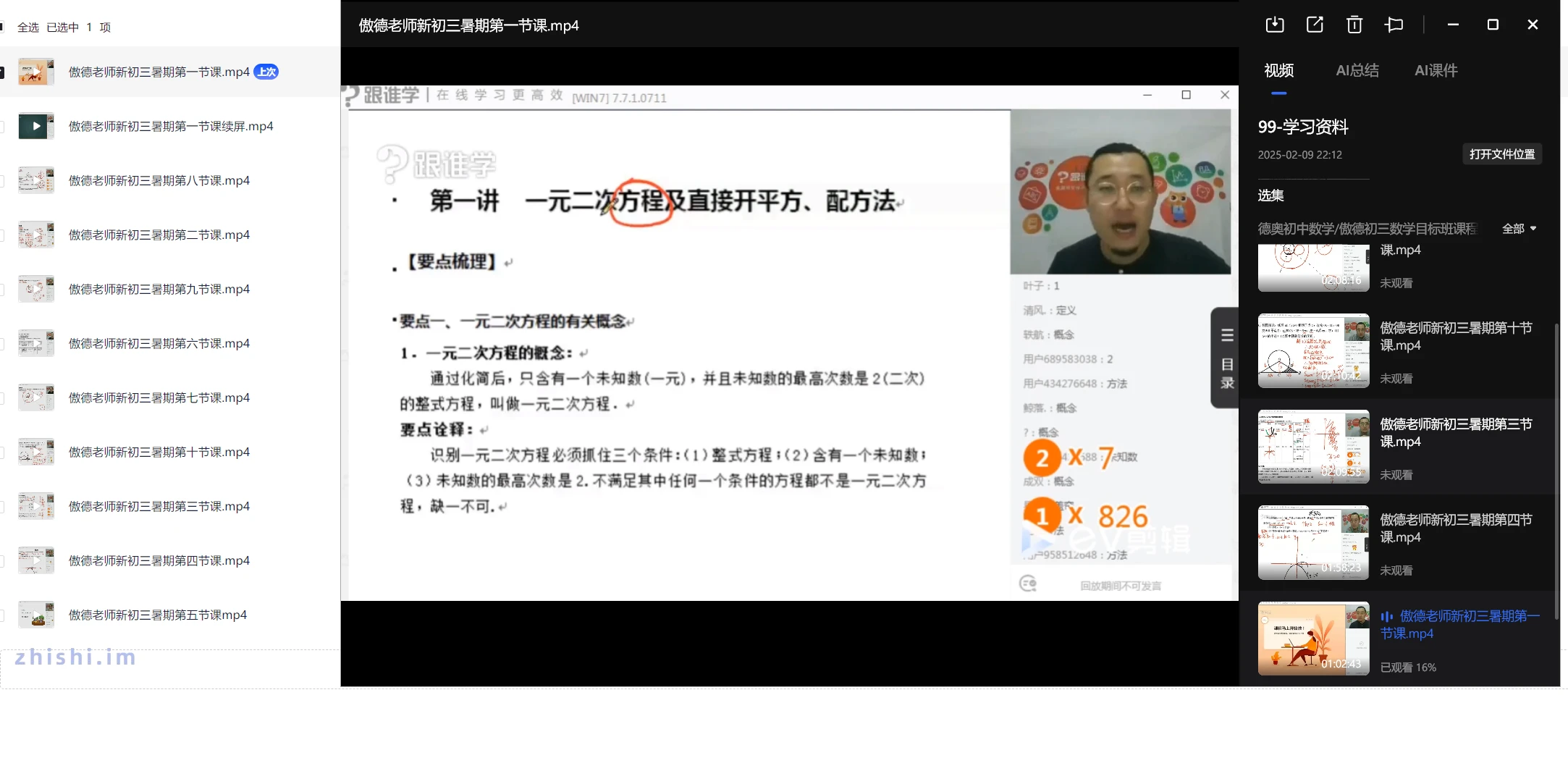Click the video picture to toggle playback
Screen dimensions: 1568x758
coord(789,343)
